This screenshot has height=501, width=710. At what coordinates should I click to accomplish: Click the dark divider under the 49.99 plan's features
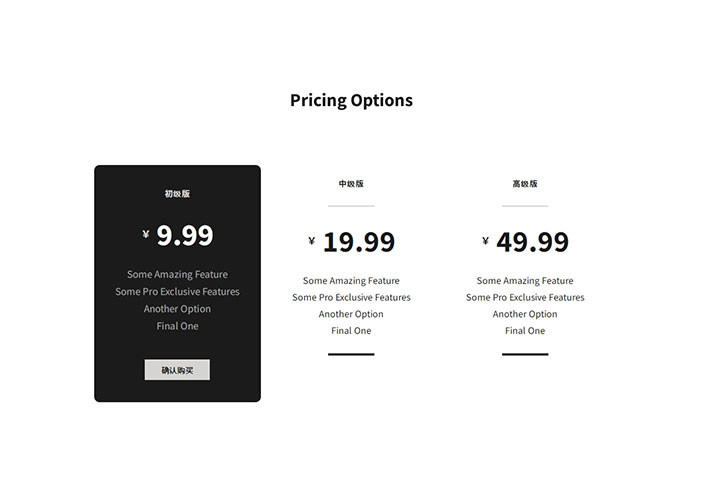pos(525,354)
